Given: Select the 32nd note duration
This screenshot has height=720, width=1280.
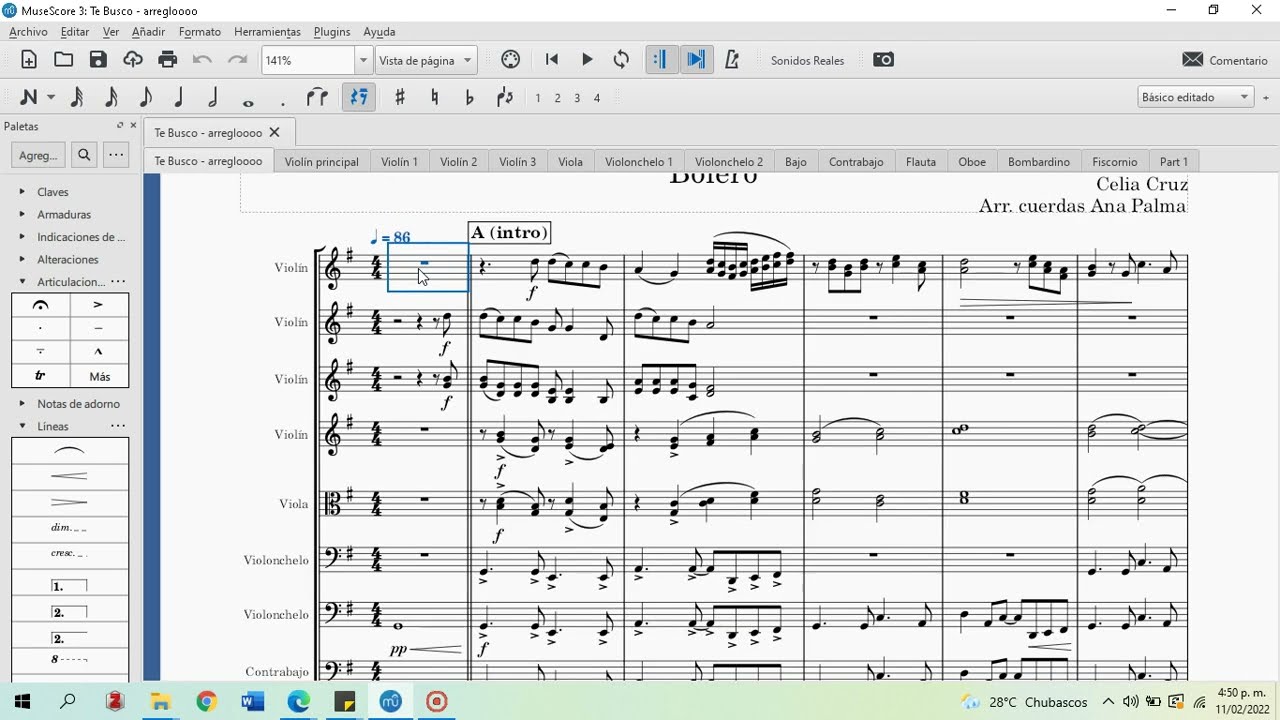Looking at the screenshot, I should click(x=77, y=97).
